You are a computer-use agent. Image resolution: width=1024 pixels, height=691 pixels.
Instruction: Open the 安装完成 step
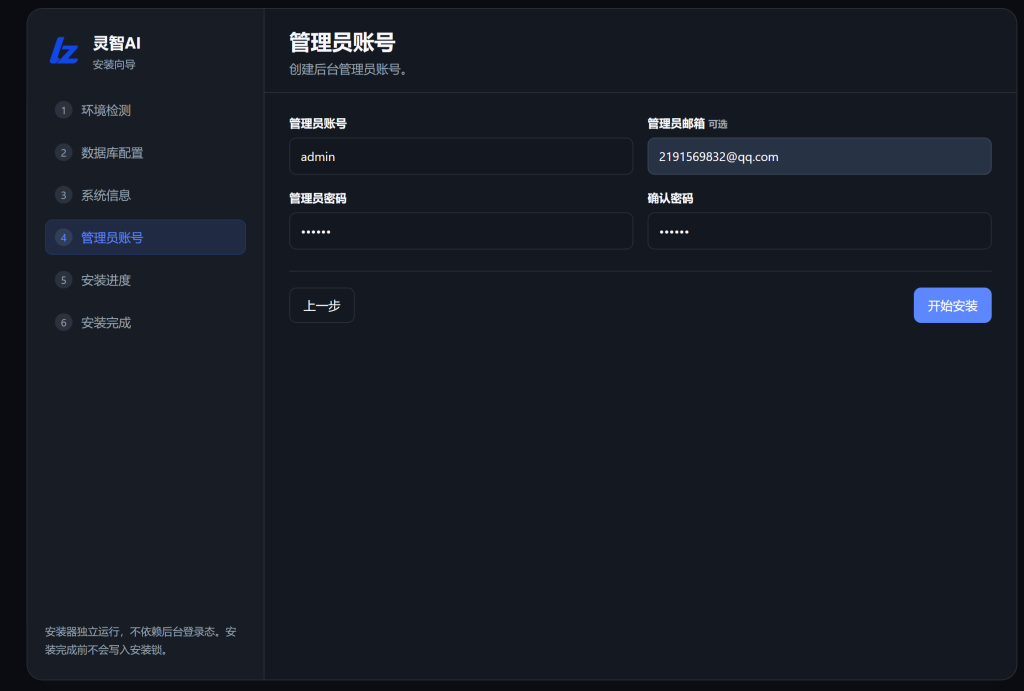pyautogui.click(x=145, y=322)
